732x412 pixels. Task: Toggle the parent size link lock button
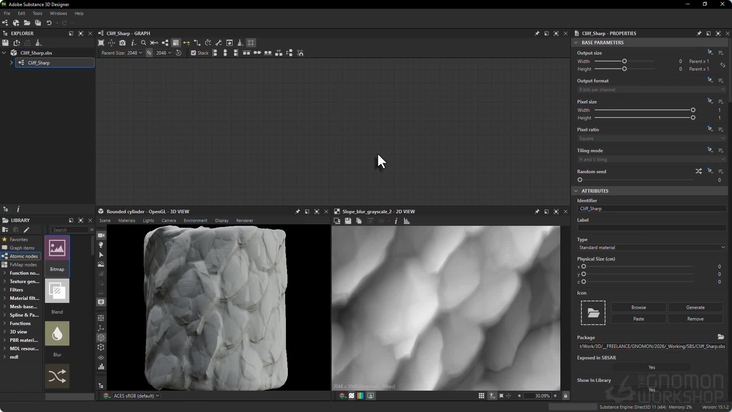point(149,53)
